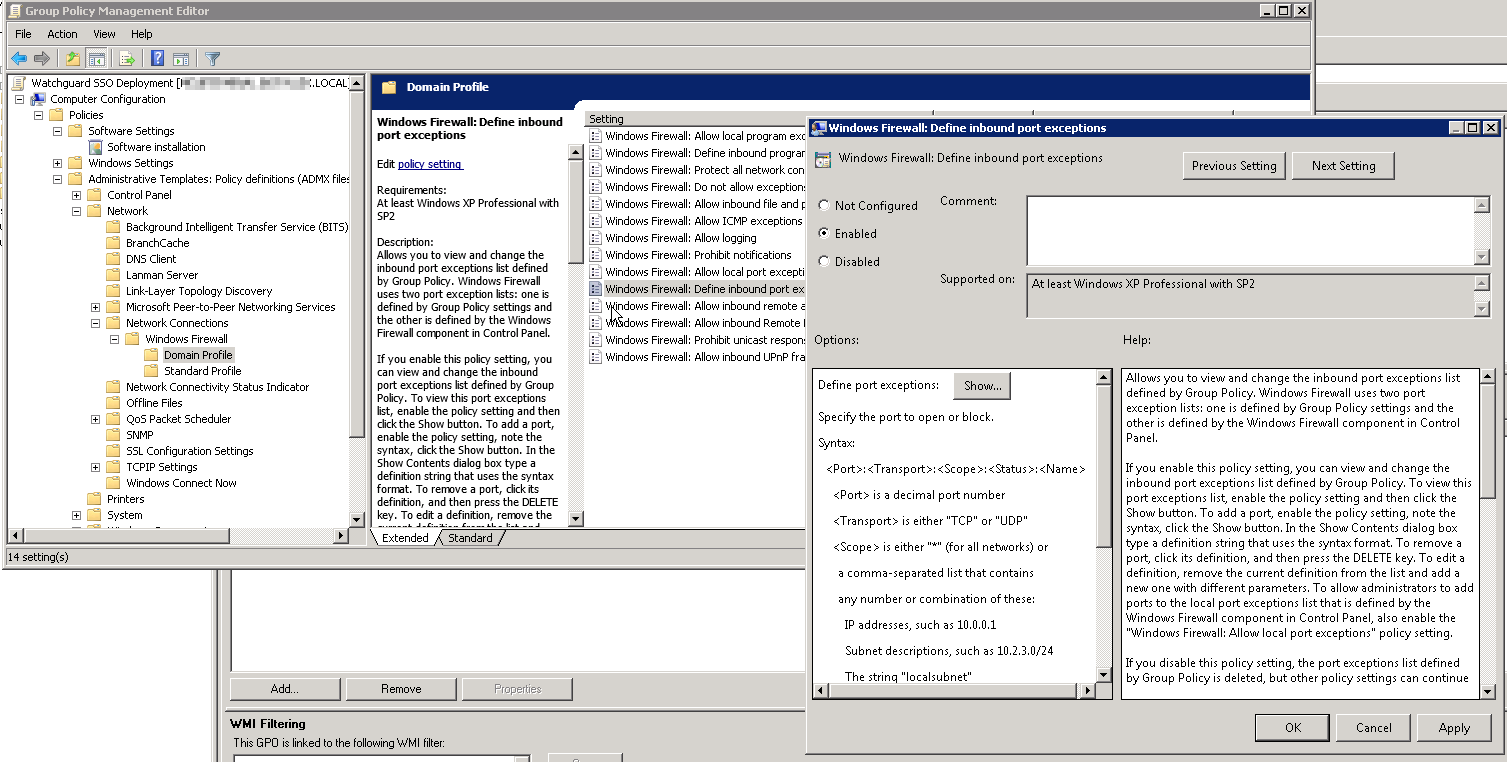The width and height of the screenshot is (1507, 762).
Task: Open Help via the blue question mark icon
Action: pyautogui.click(x=157, y=59)
